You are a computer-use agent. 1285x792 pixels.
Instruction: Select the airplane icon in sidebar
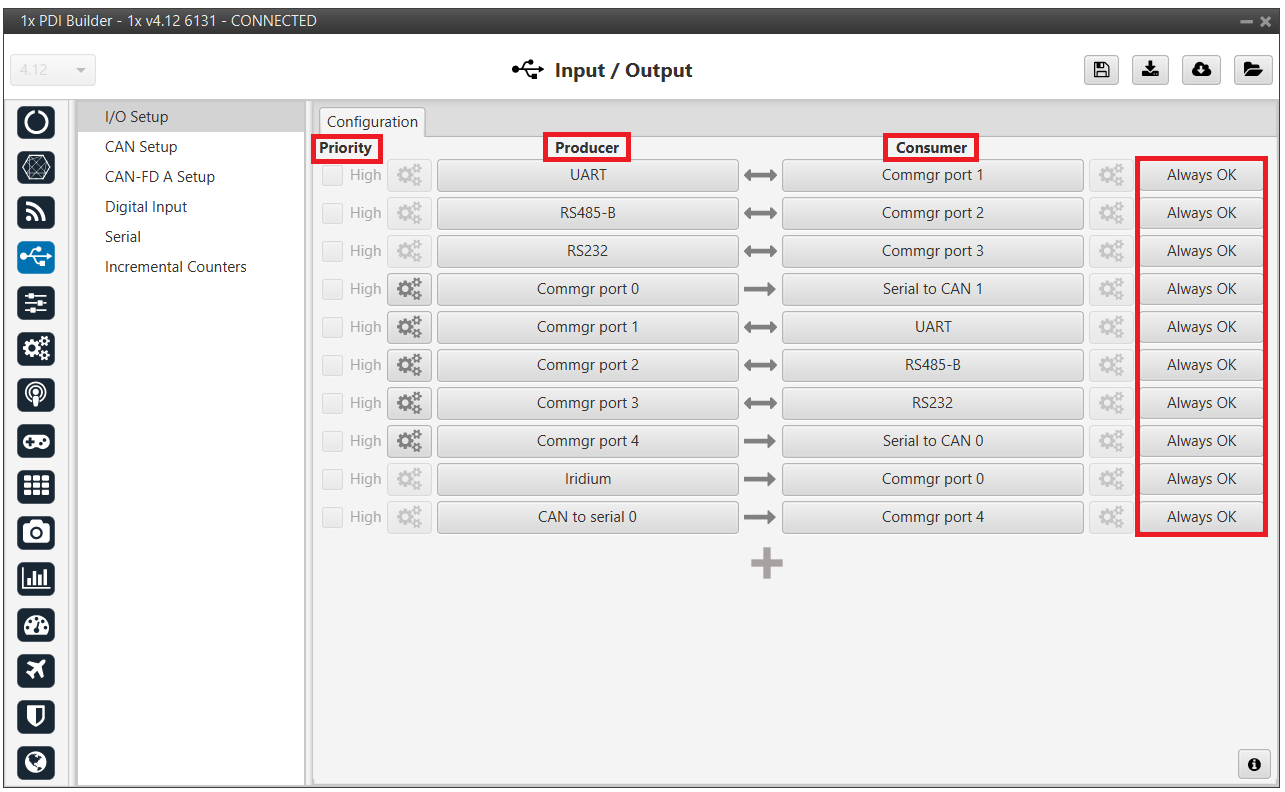(36, 670)
